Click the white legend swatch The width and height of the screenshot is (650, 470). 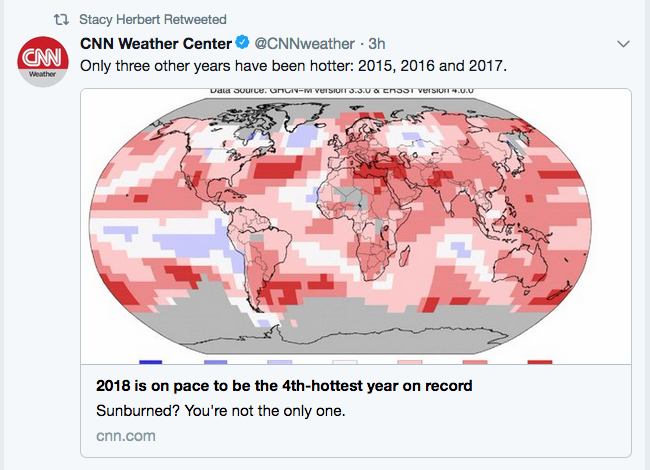345,362
